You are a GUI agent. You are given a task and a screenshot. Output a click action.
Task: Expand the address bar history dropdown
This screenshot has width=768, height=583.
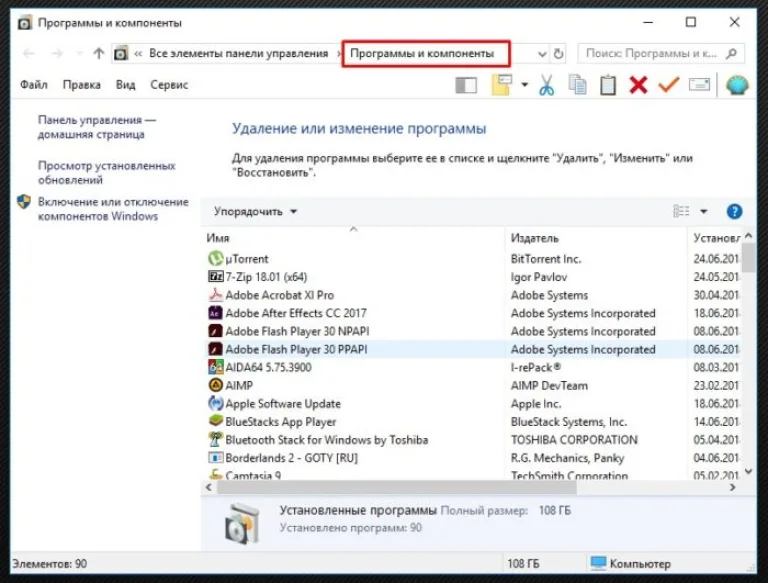(542, 54)
